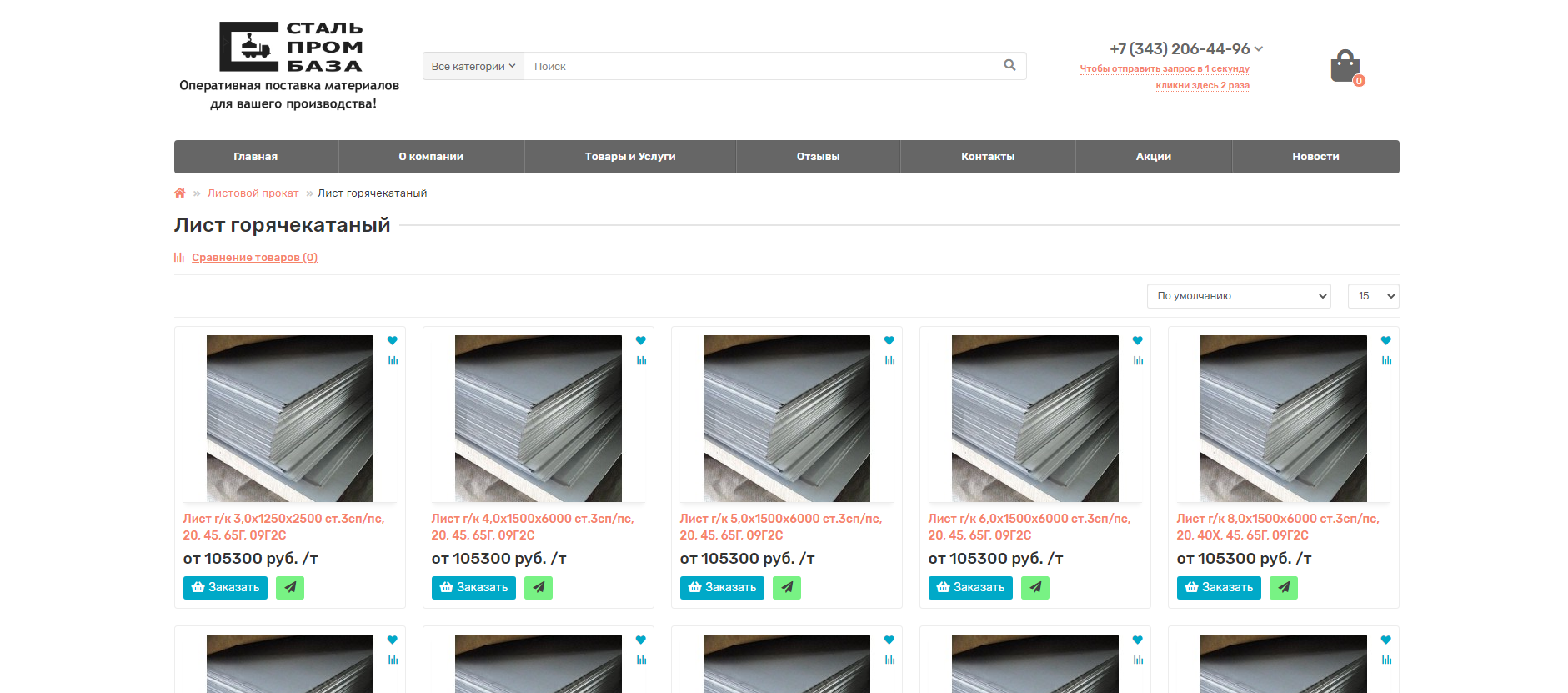The image size is (1568, 693).
Task: Open the Акции menu item
Action: (x=1154, y=157)
